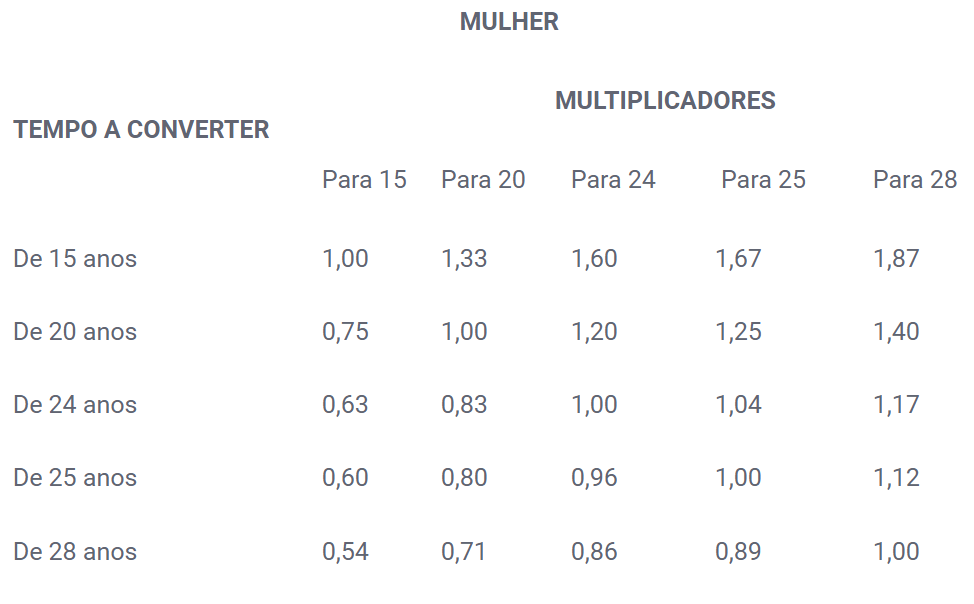Select the De 25 anos row label
This screenshot has height=604, width=974.
coord(75,478)
